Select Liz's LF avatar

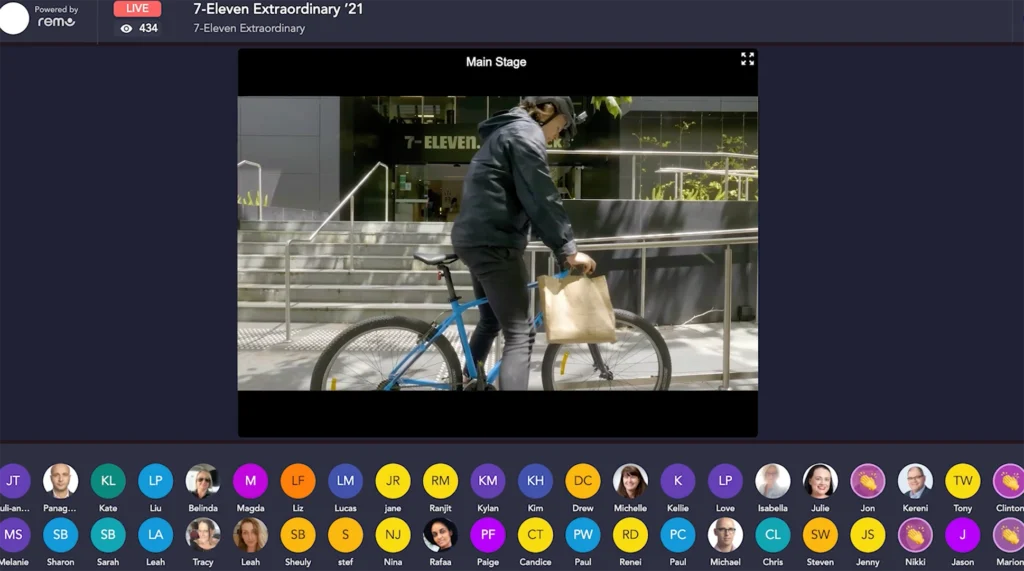click(x=298, y=481)
